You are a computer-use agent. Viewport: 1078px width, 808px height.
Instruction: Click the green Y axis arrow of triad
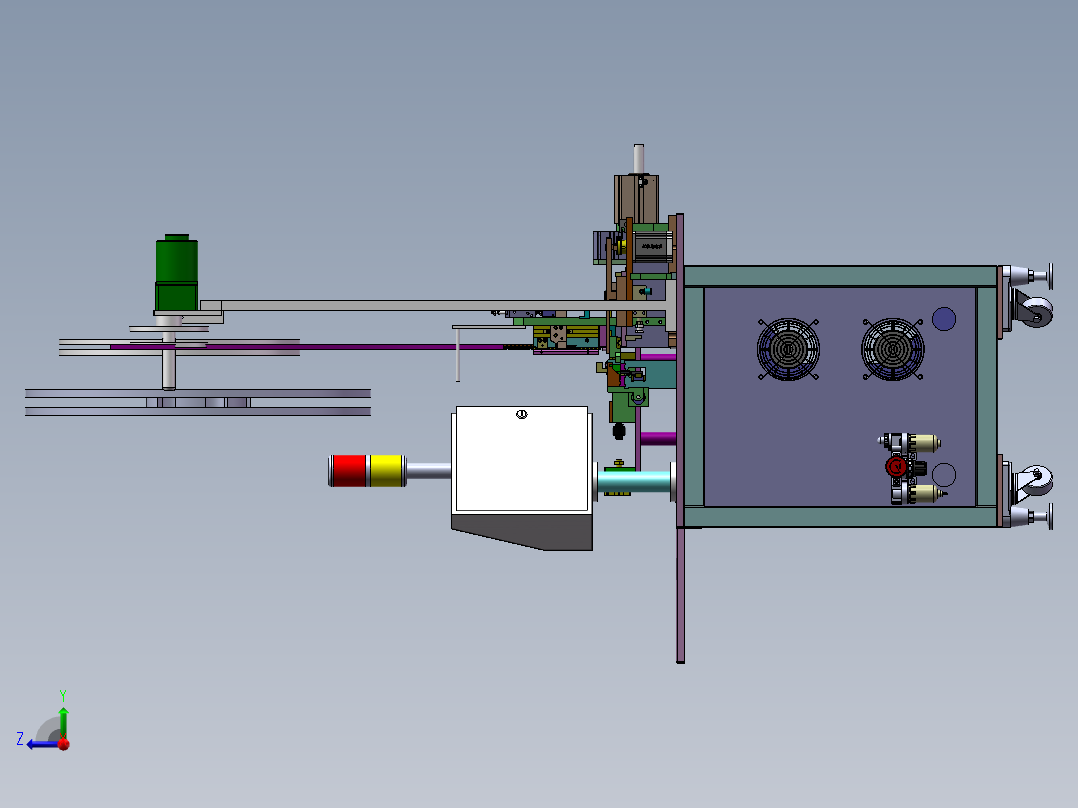tap(63, 722)
